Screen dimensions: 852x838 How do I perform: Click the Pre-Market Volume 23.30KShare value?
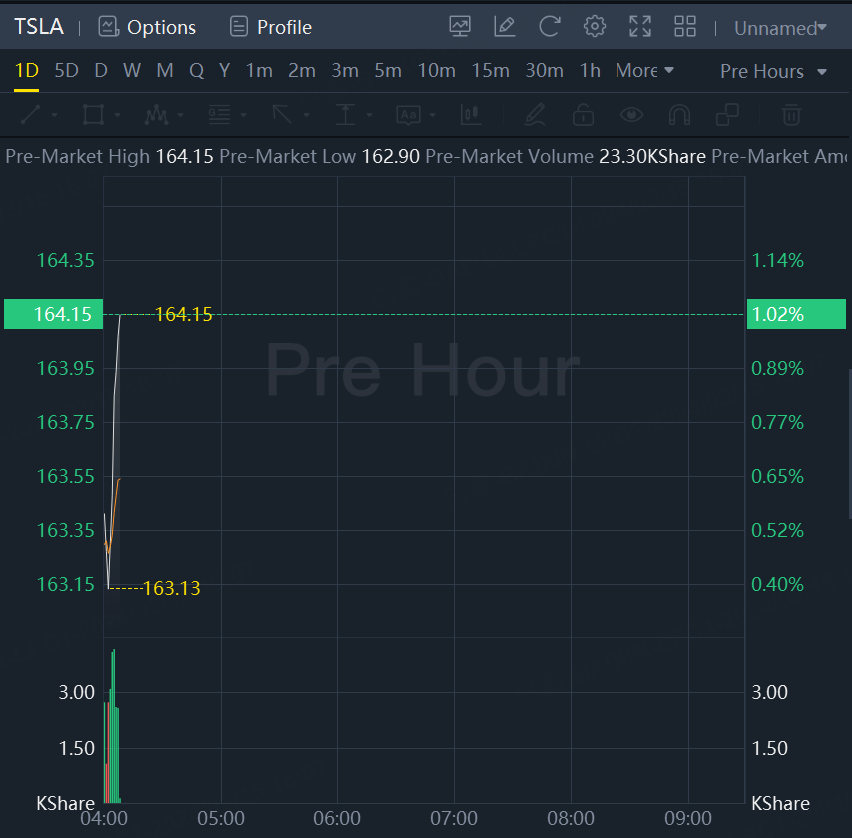pyautogui.click(x=652, y=157)
